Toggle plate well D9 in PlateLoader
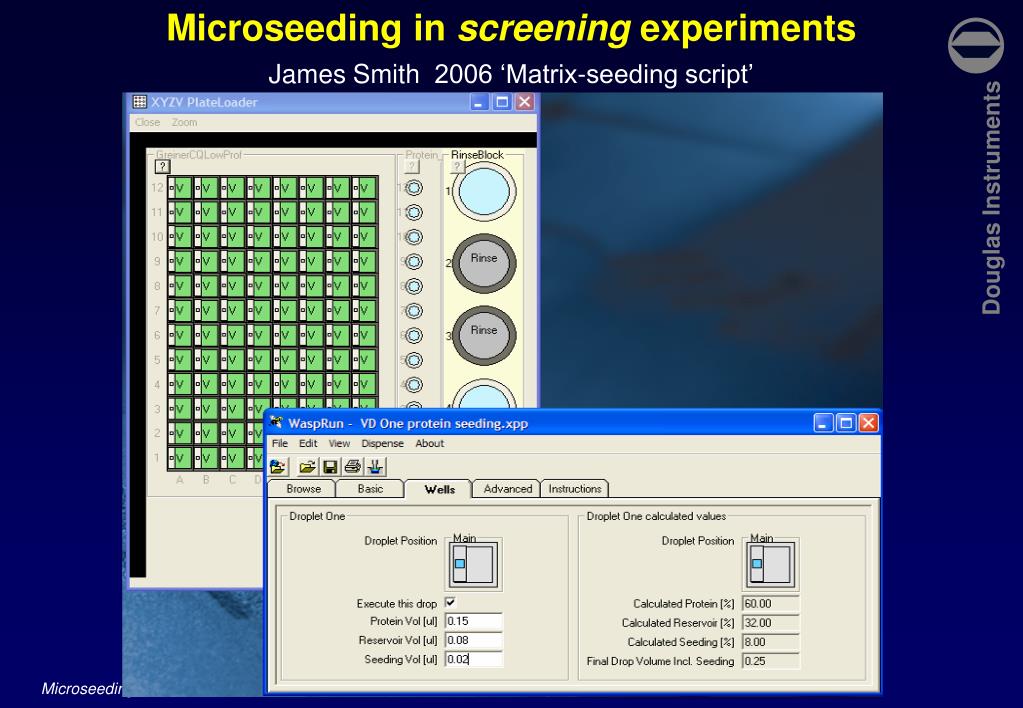This screenshot has height=708, width=1023. point(258,262)
